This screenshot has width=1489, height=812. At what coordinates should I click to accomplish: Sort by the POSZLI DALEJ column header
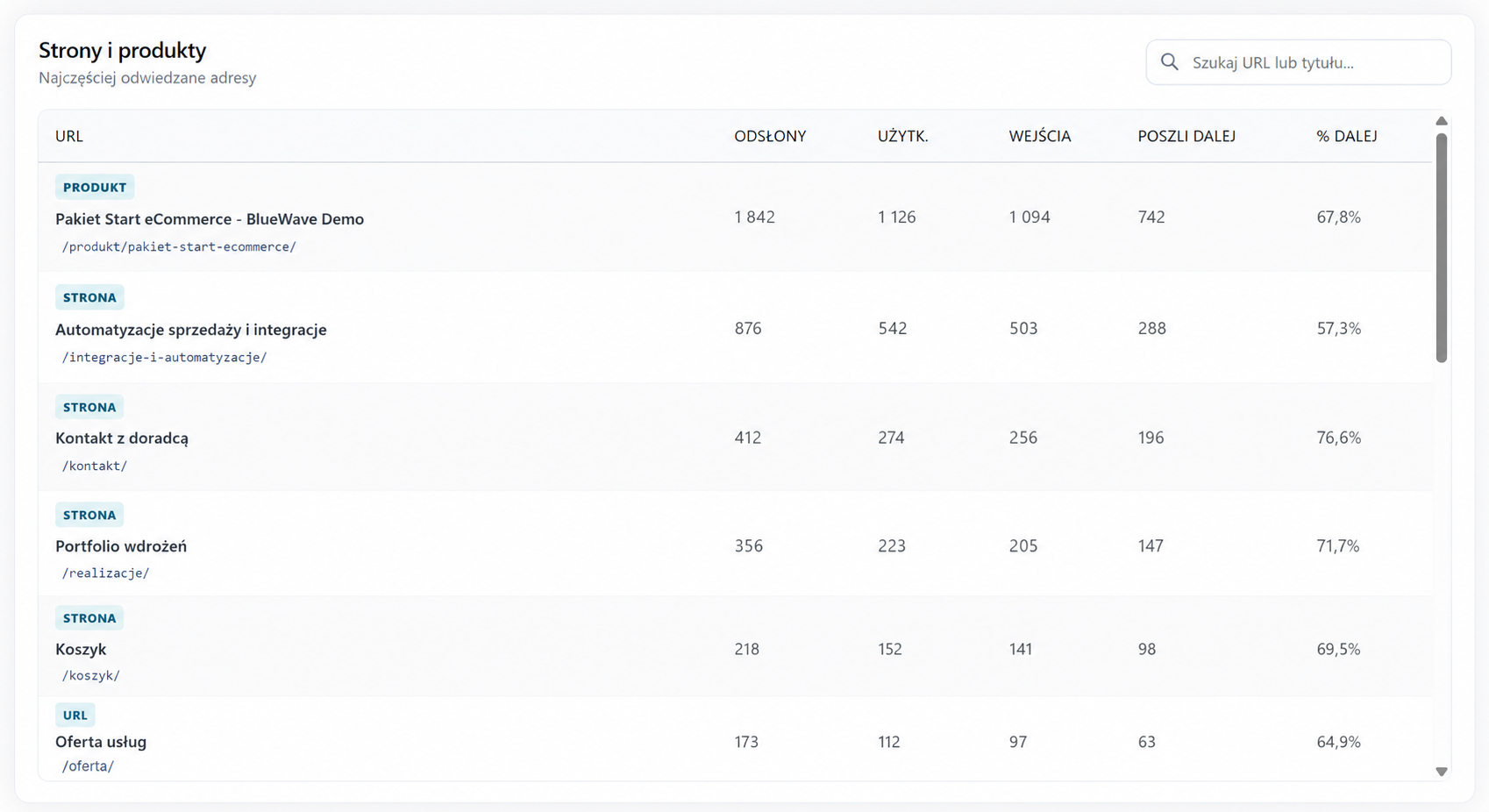pyautogui.click(x=1186, y=136)
